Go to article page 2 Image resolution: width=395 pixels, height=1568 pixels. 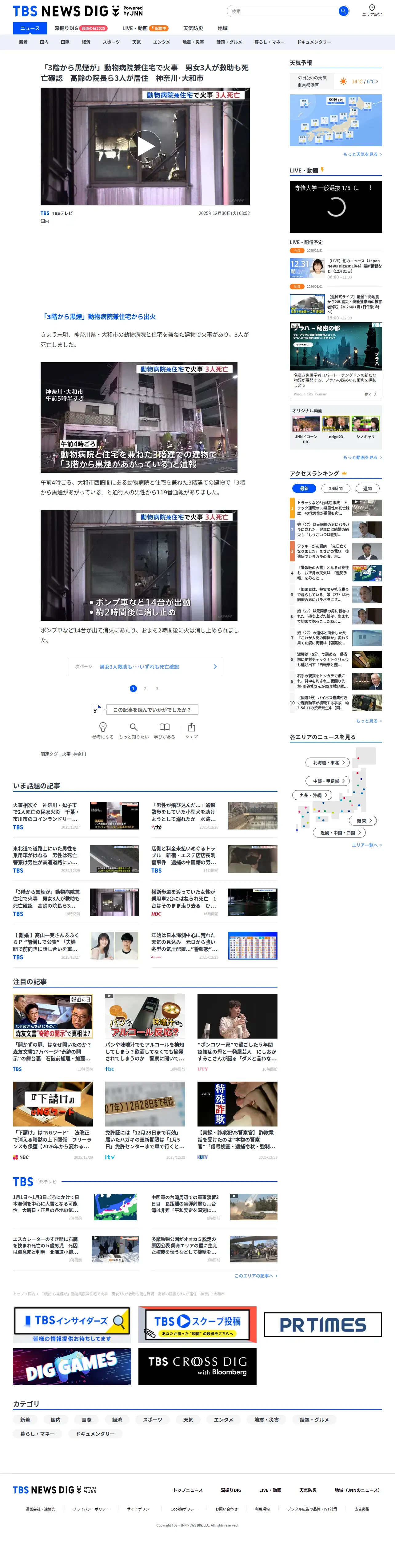click(145, 688)
